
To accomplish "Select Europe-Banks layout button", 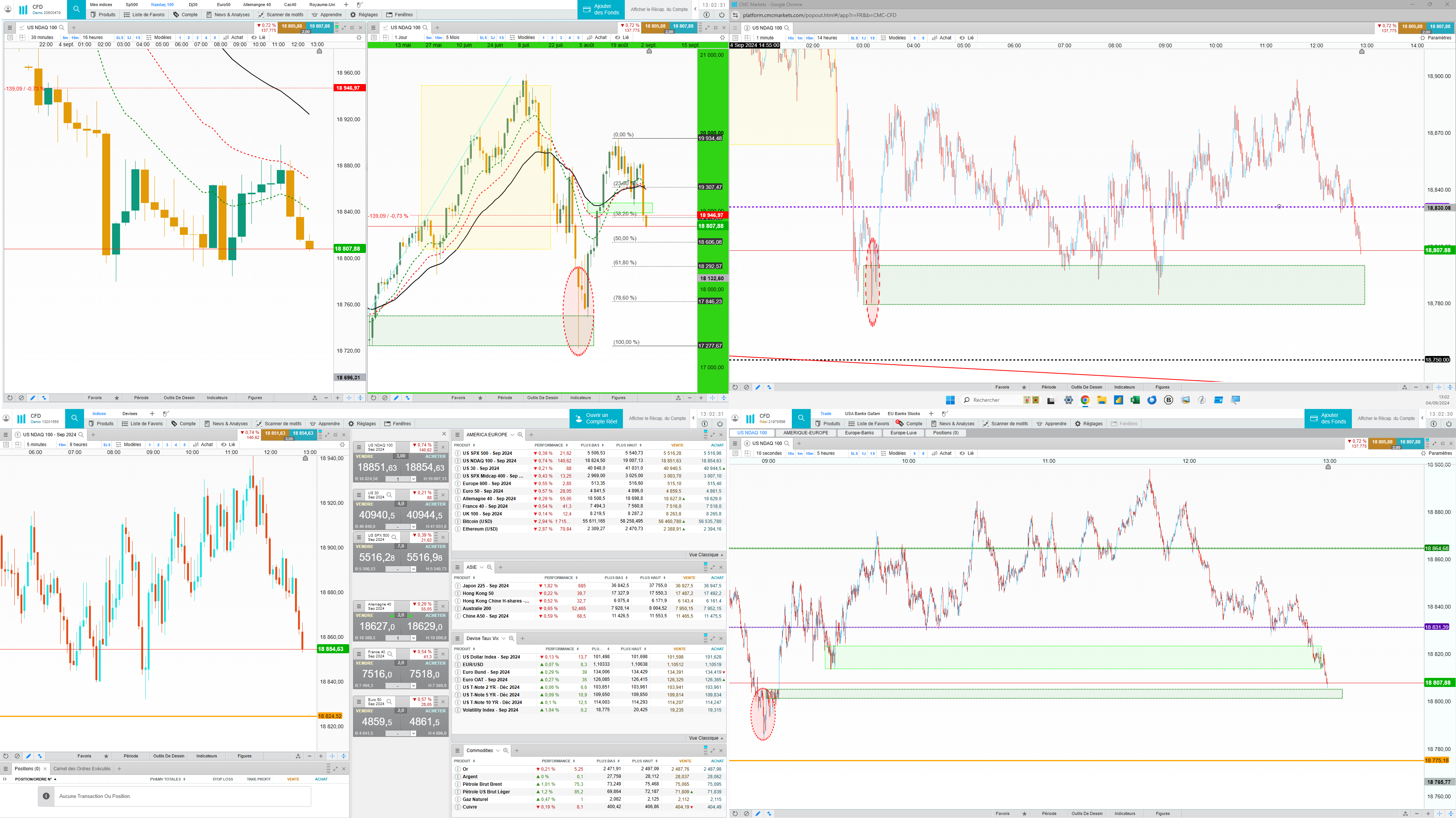I will point(859,433).
